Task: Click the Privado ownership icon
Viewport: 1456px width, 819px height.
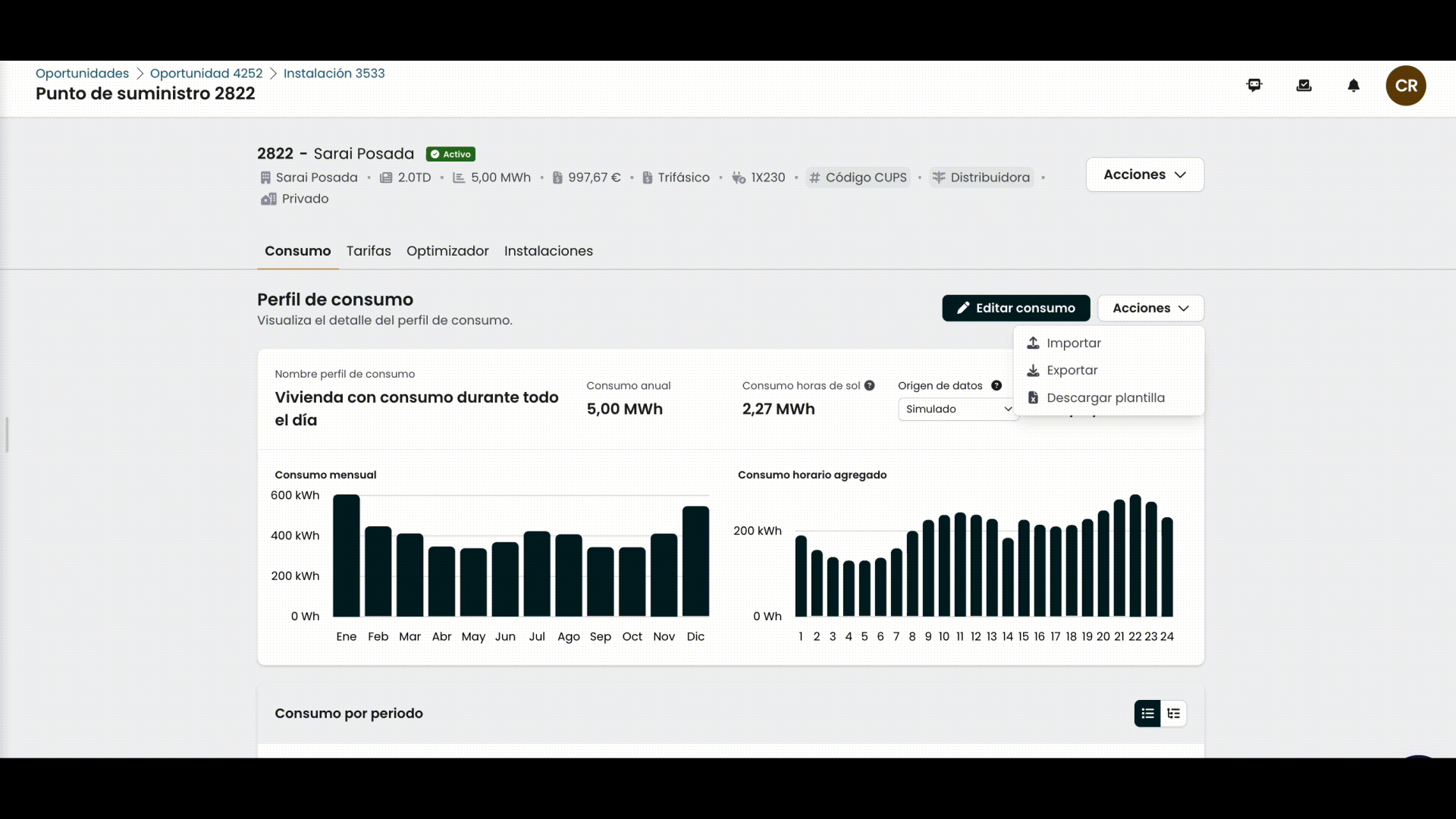Action: click(x=268, y=199)
